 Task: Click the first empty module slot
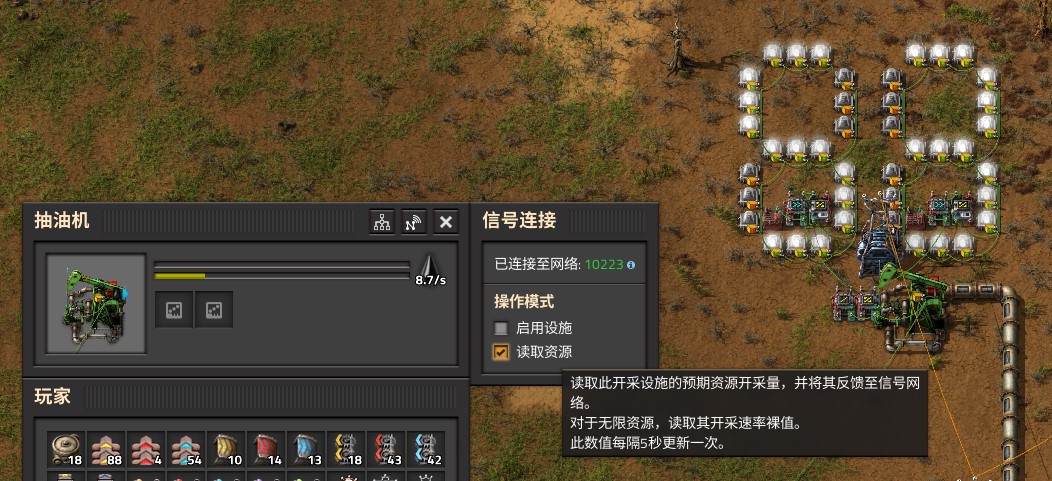click(x=174, y=309)
